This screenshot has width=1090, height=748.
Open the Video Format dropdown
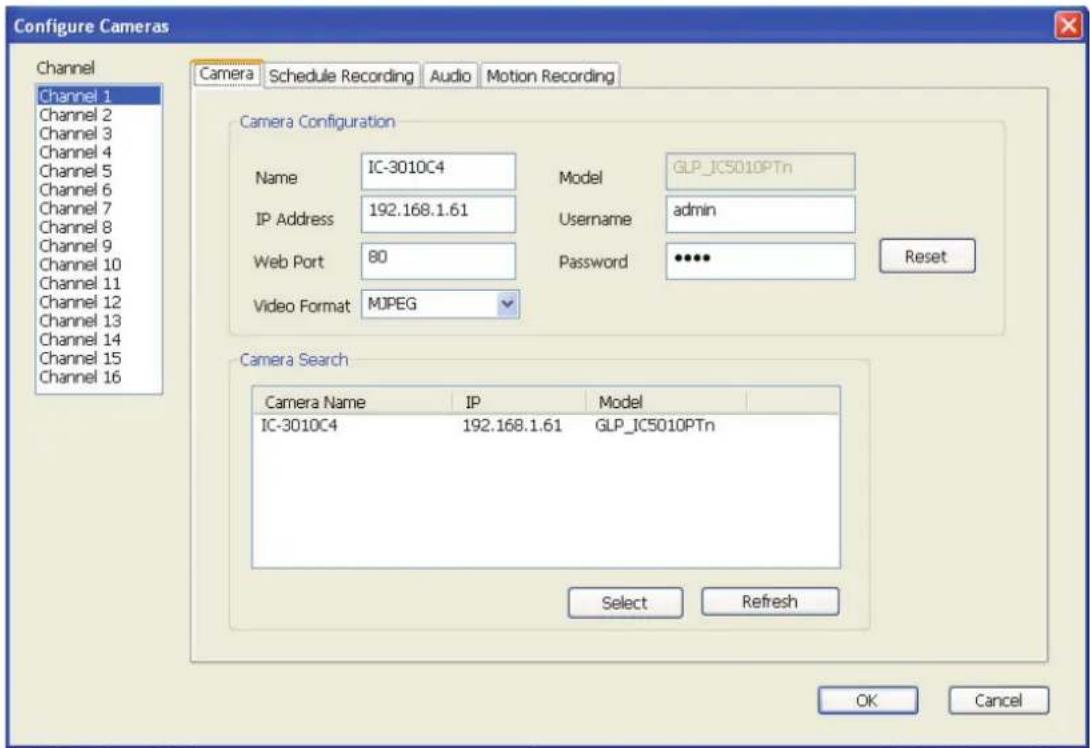(x=440, y=304)
